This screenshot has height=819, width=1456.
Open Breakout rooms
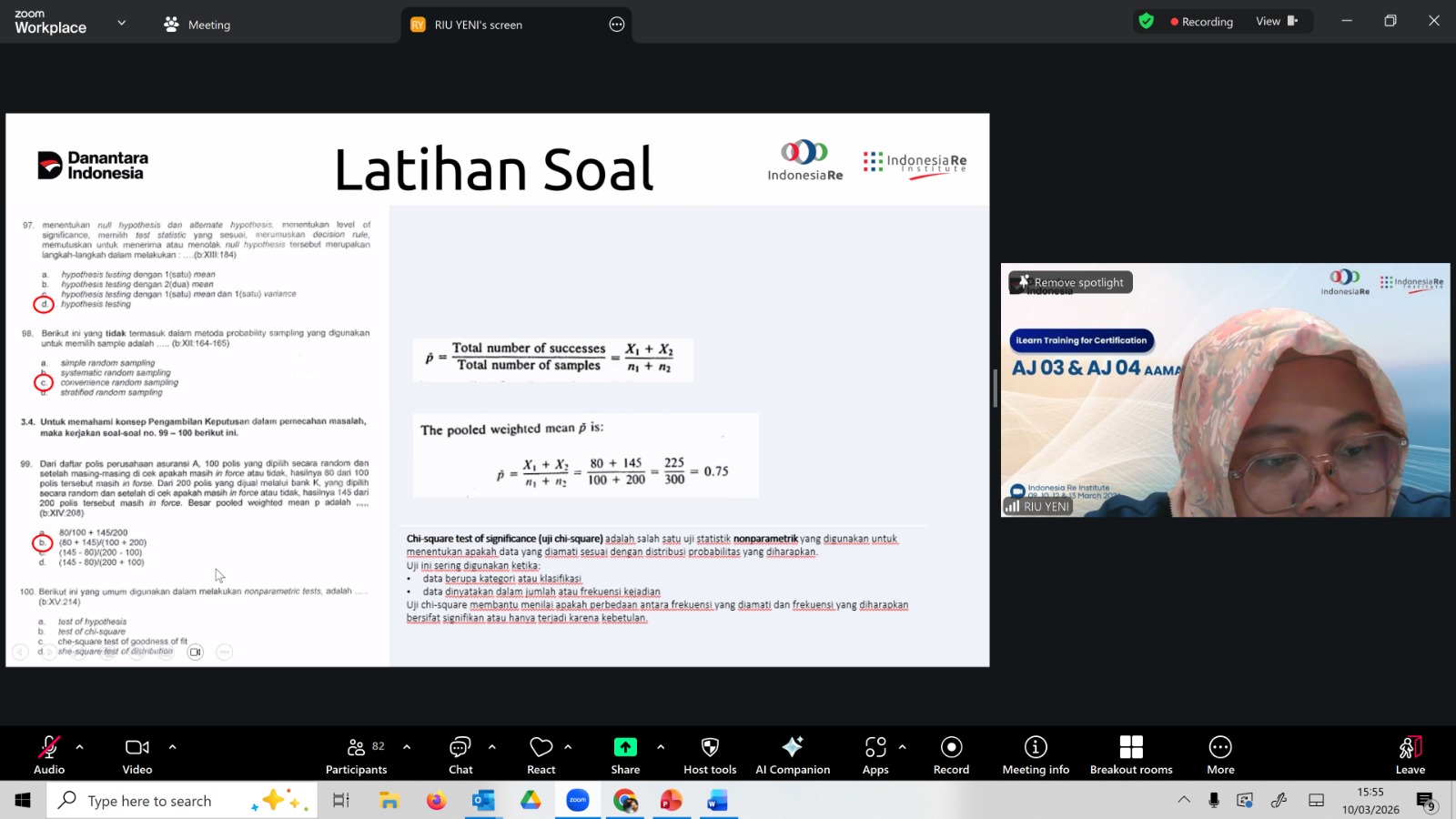pyautogui.click(x=1130, y=755)
